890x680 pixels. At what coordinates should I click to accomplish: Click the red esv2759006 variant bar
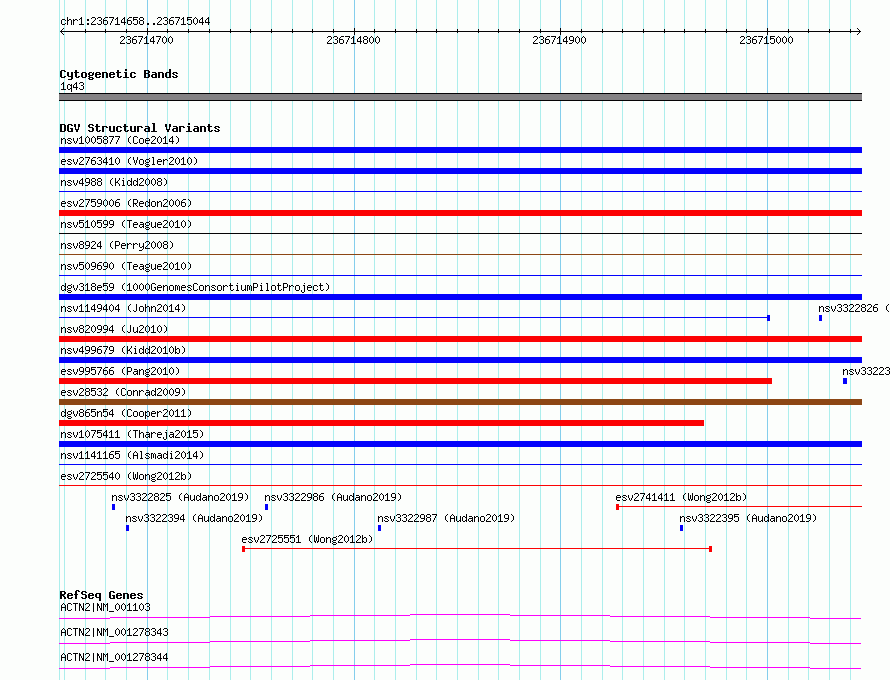pyautogui.click(x=460, y=213)
